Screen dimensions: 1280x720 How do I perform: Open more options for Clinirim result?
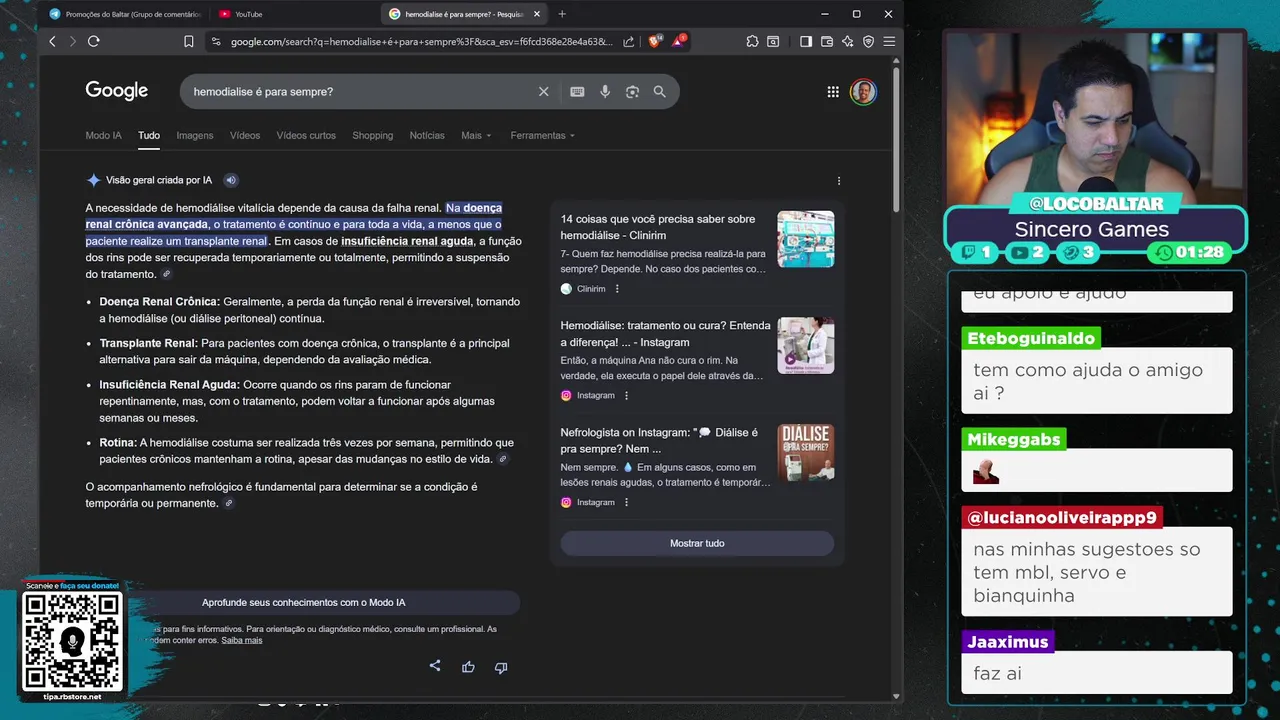pos(617,289)
